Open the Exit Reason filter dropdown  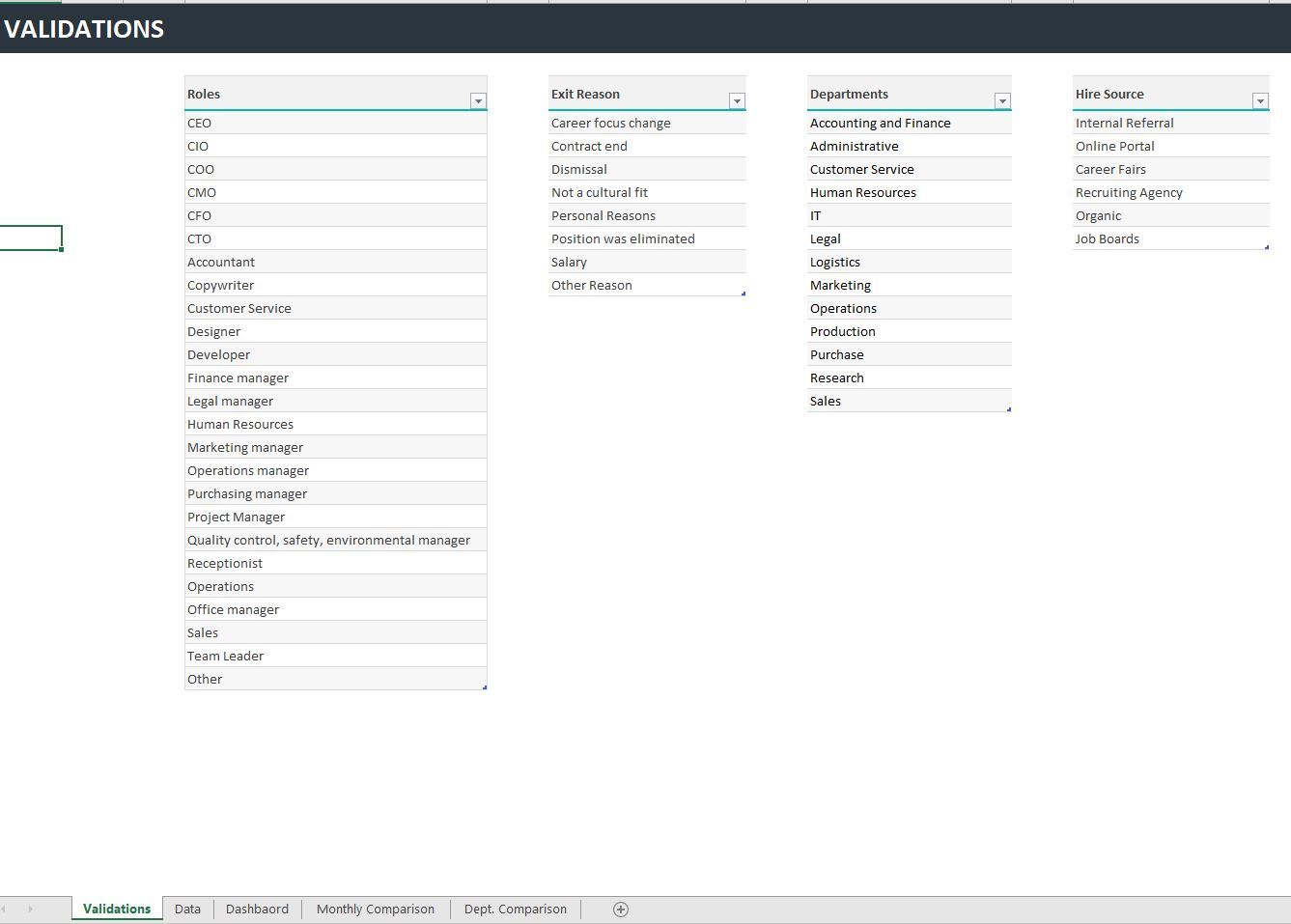tap(737, 100)
